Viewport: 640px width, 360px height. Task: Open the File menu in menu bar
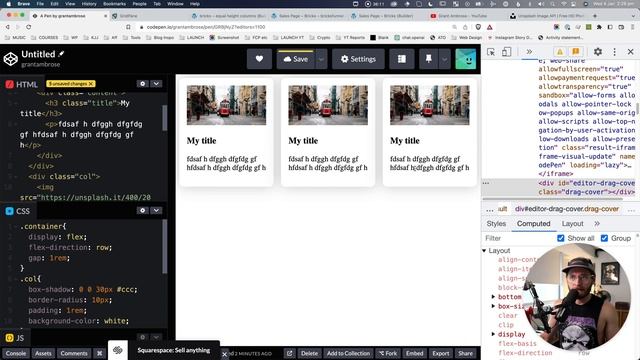(40, 4)
